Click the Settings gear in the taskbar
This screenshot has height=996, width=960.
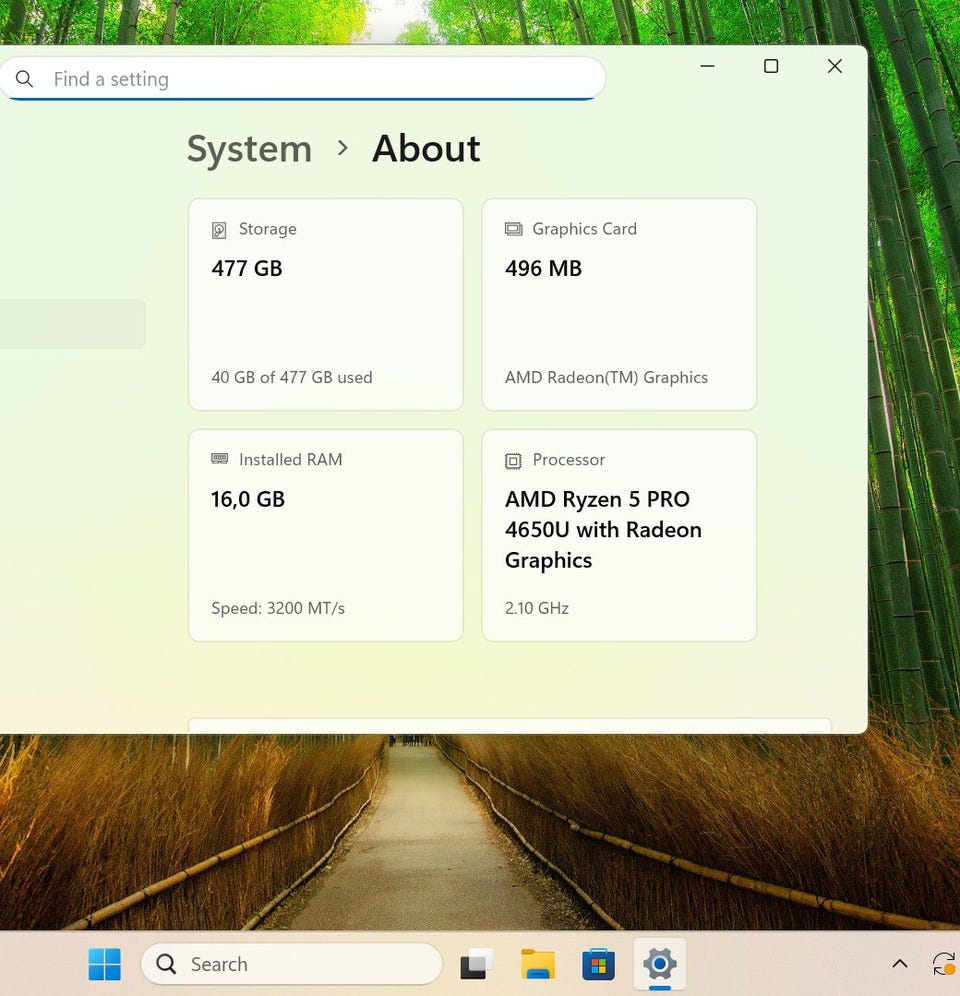pyautogui.click(x=659, y=964)
